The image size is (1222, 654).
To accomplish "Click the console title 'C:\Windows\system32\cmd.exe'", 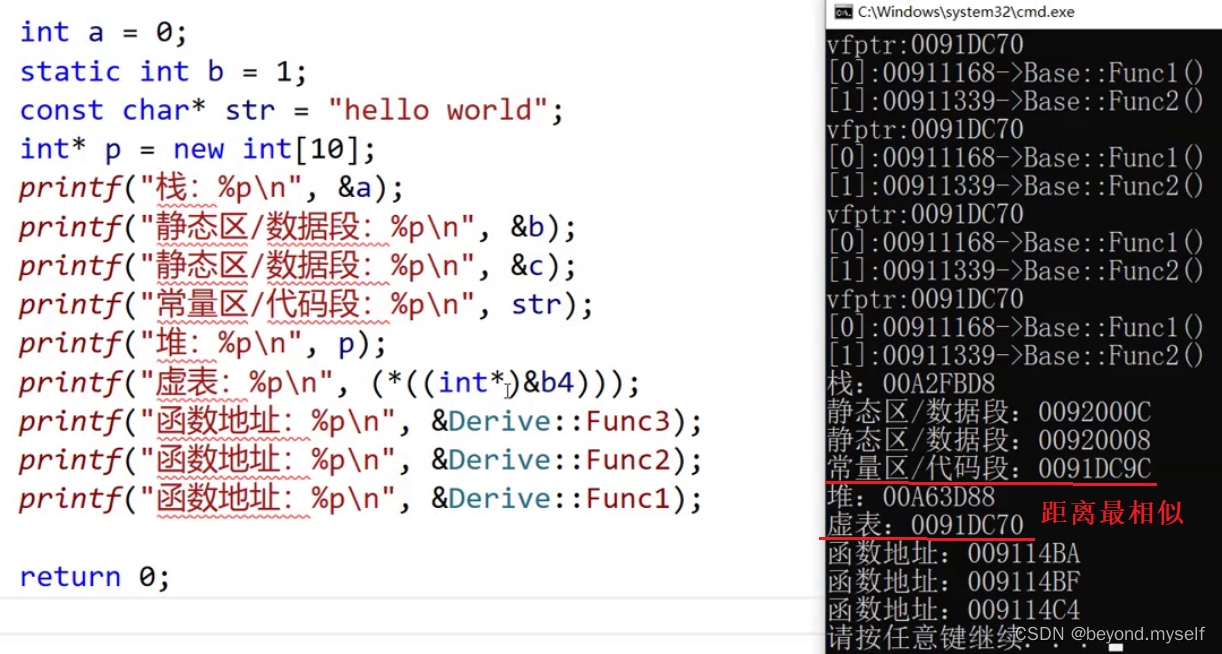I will (x=966, y=13).
